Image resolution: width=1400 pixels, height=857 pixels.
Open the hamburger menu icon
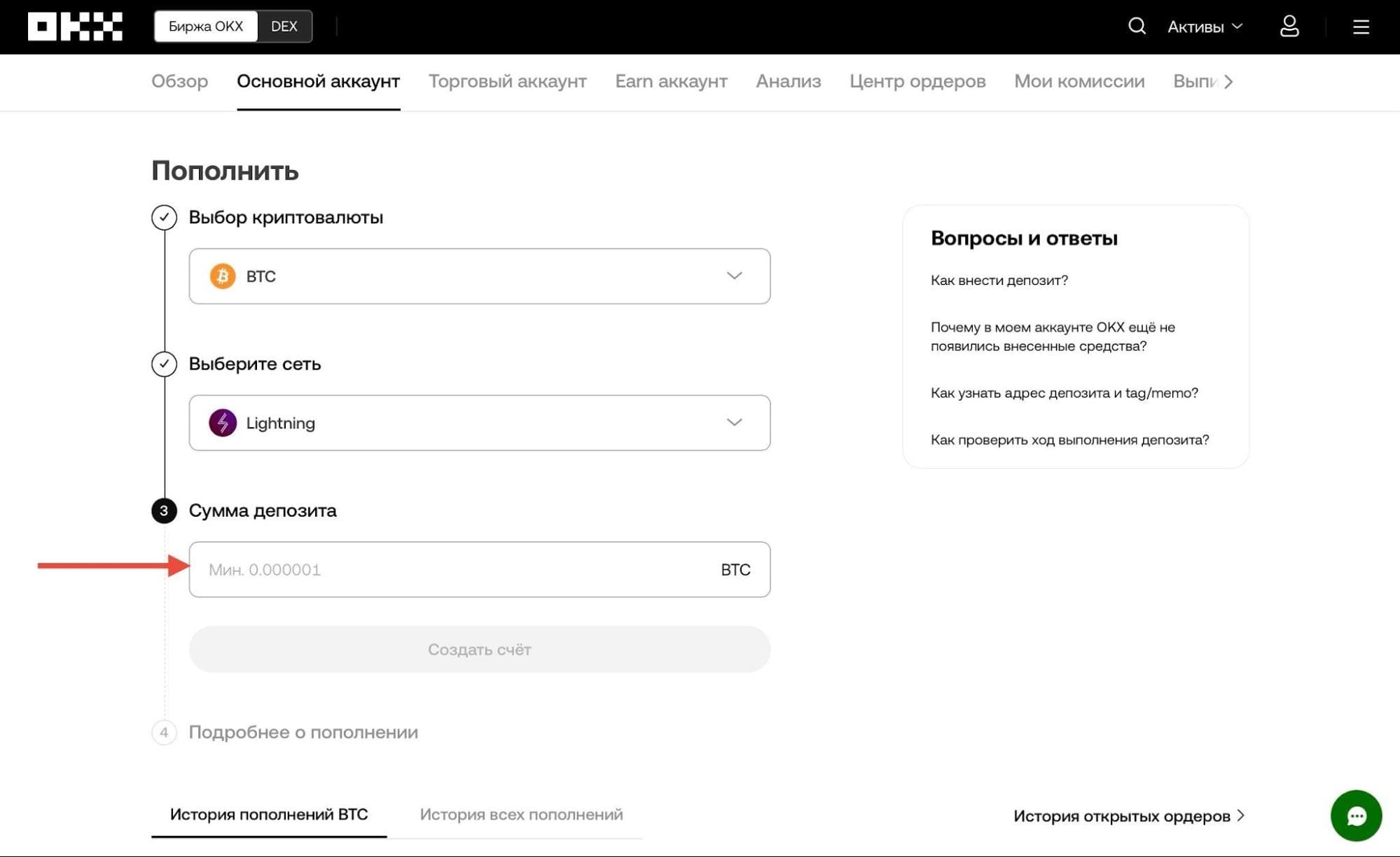(x=1361, y=27)
